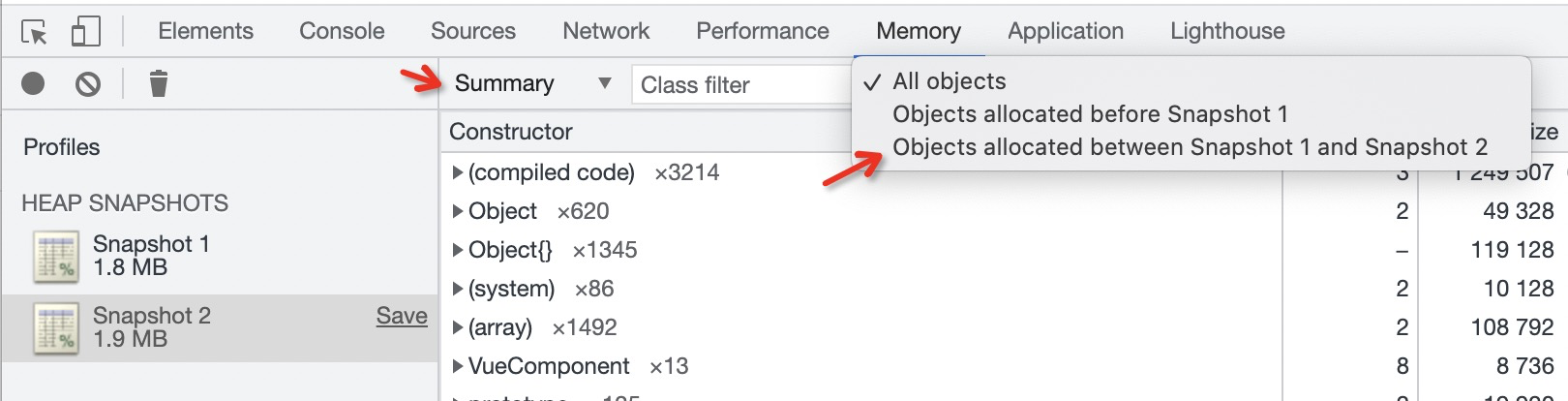
Task: Select the checked All objects option
Action: coord(949,81)
